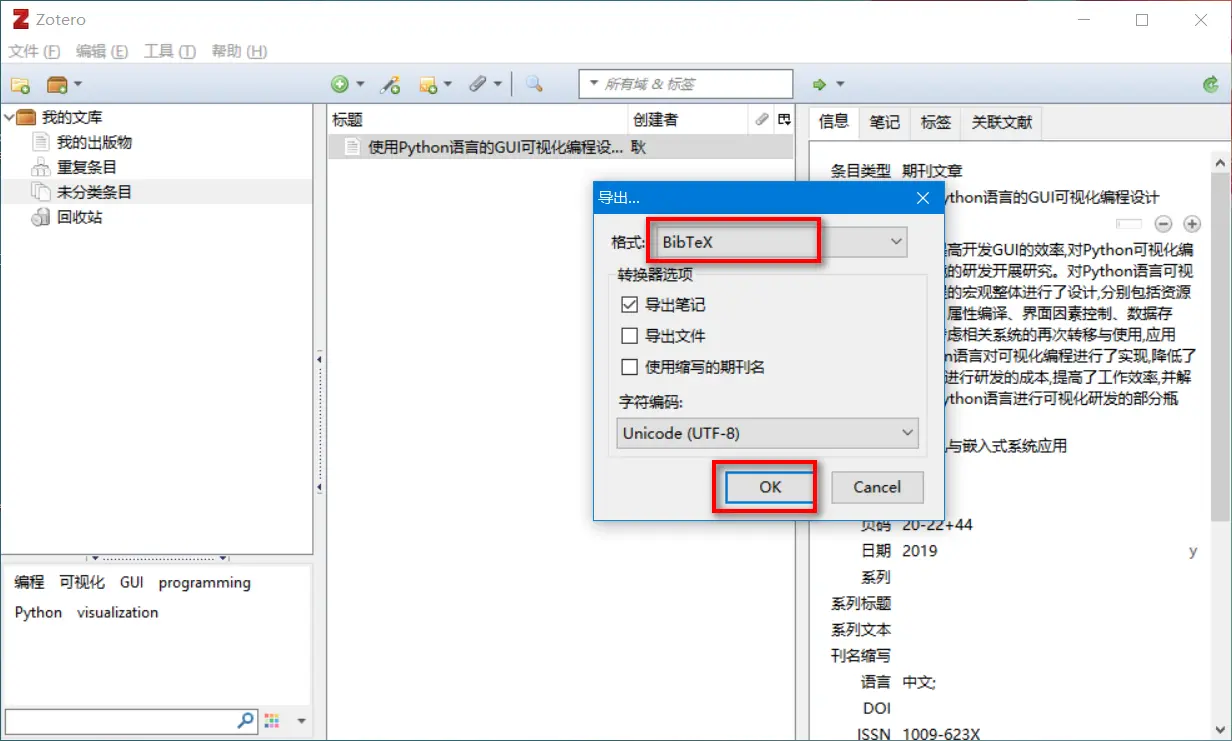This screenshot has height=741, width=1232.
Task: Open the search mode dropdown arrow
Action: click(x=594, y=84)
